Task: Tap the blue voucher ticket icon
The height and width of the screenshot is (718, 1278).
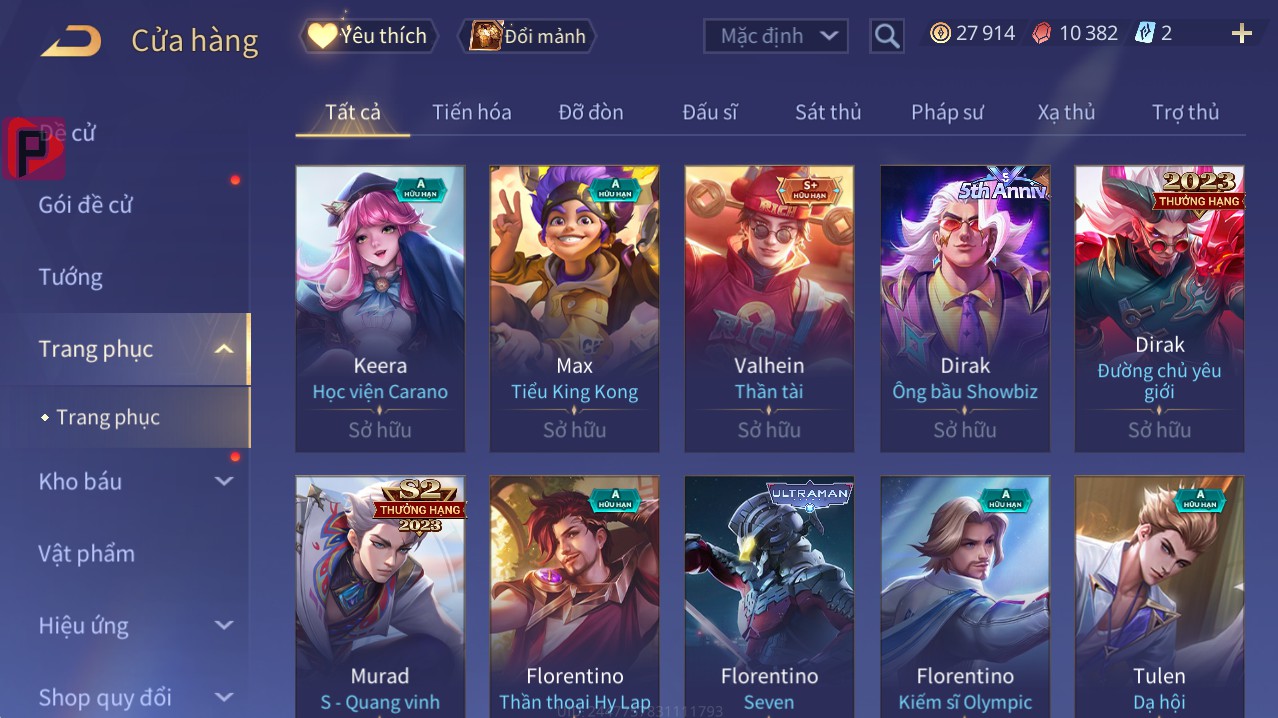Action: (1145, 33)
